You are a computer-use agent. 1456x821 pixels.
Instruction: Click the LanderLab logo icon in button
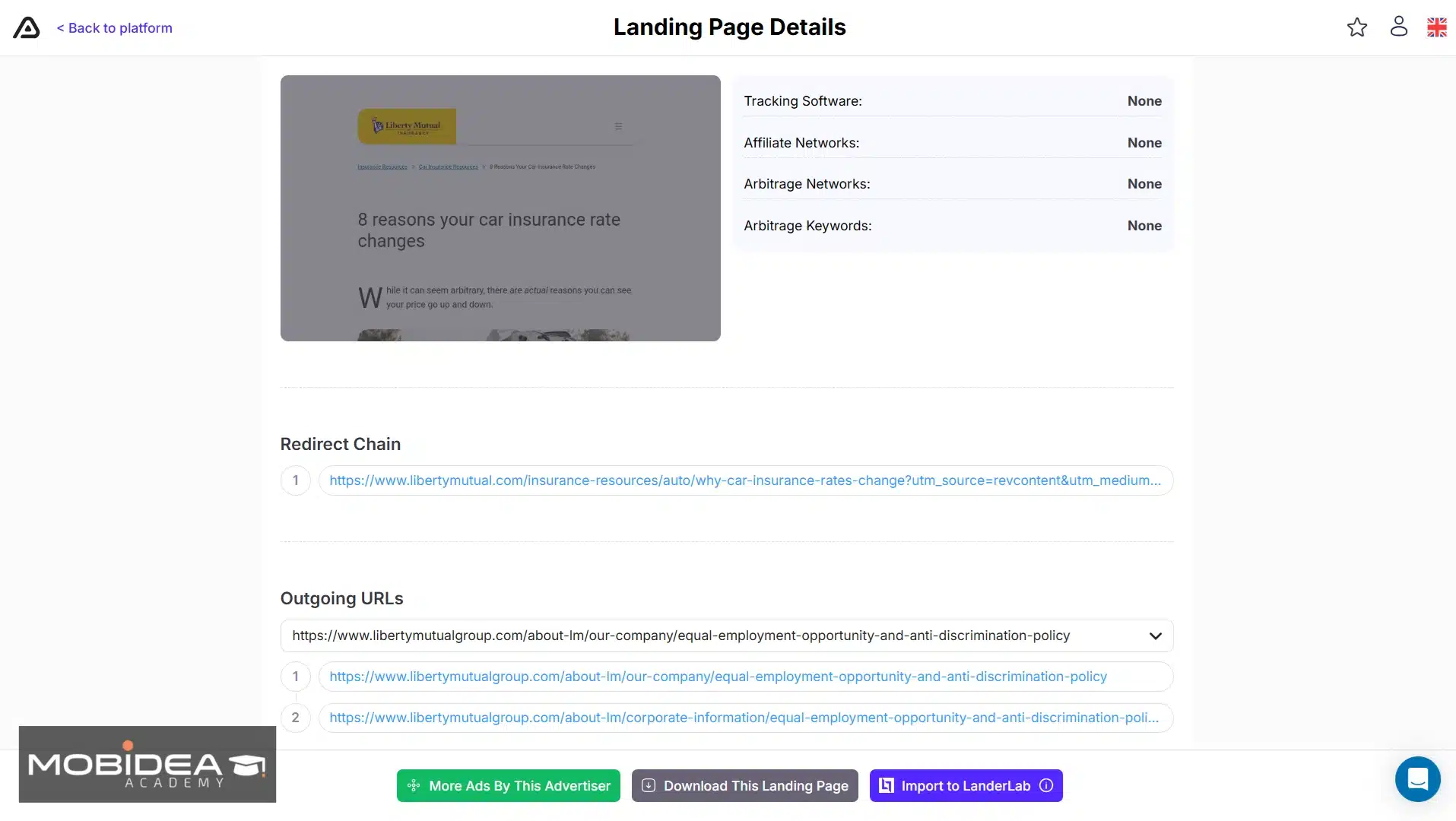tap(887, 786)
